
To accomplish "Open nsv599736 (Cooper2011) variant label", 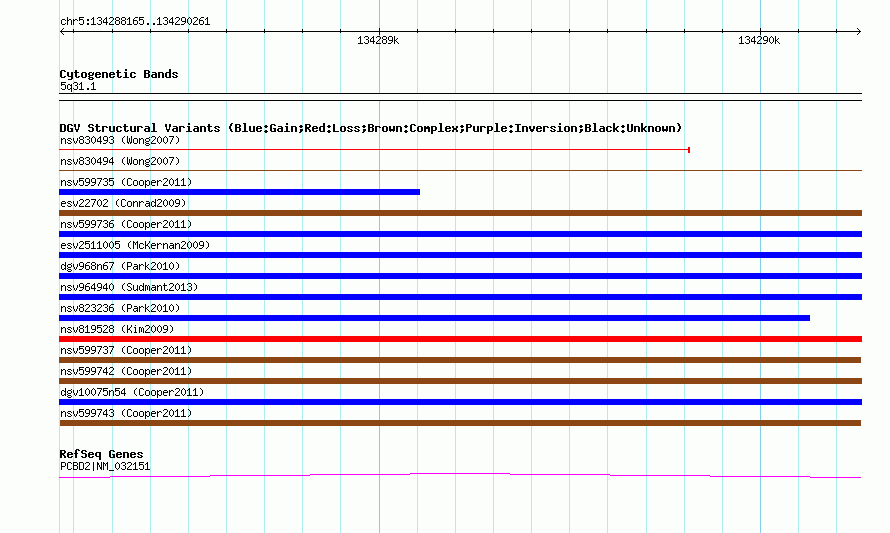I will pyautogui.click(x=126, y=224).
